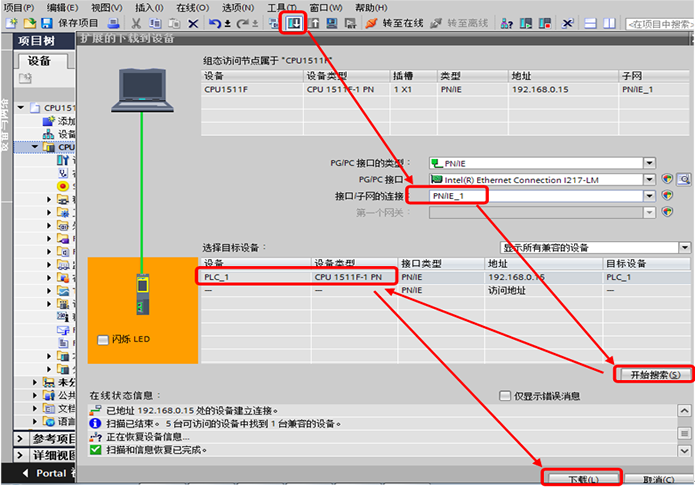
Task: Click the Undo arrow icon
Action: [215, 23]
